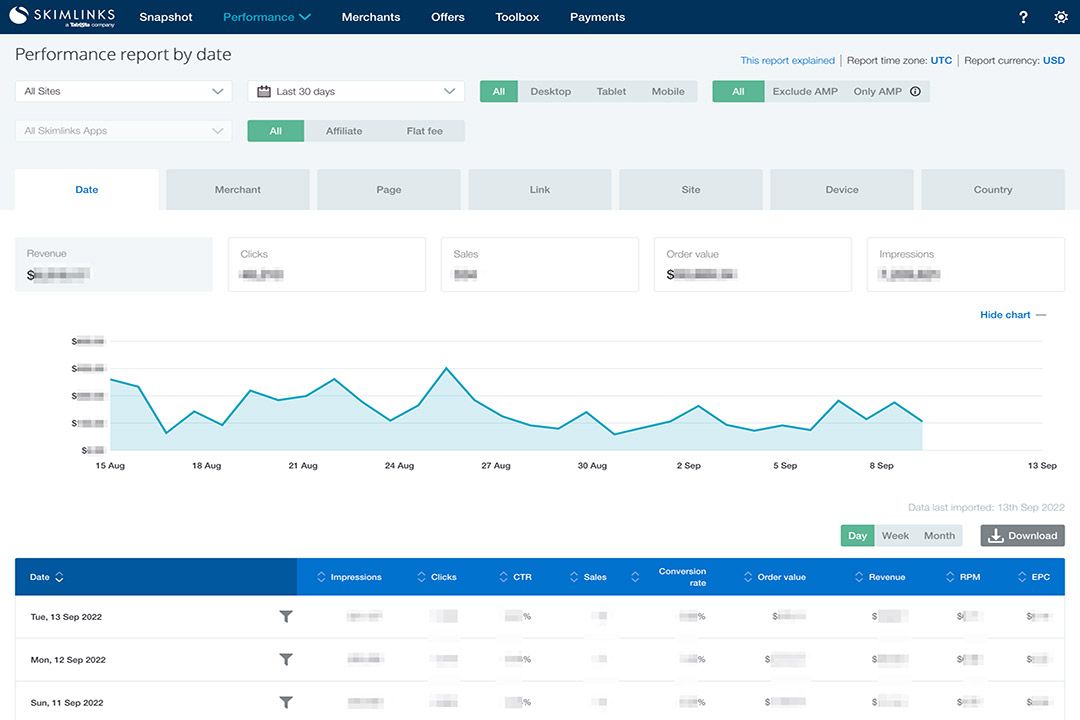Toggle revenue type to Affiliate

(x=344, y=131)
